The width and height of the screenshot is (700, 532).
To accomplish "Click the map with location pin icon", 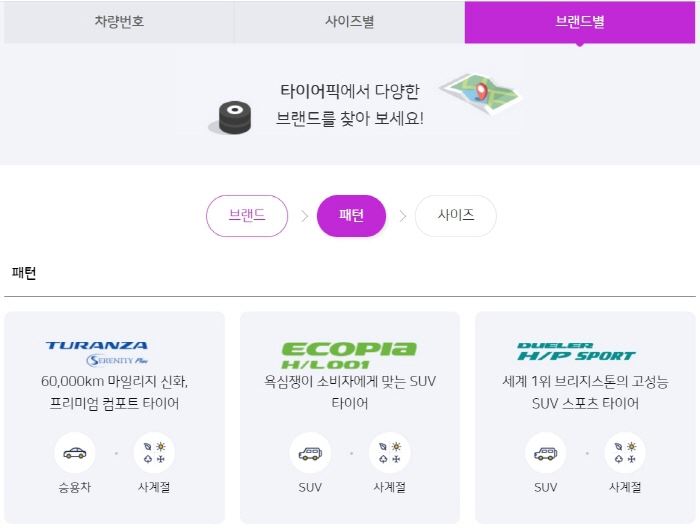I will tap(480, 94).
